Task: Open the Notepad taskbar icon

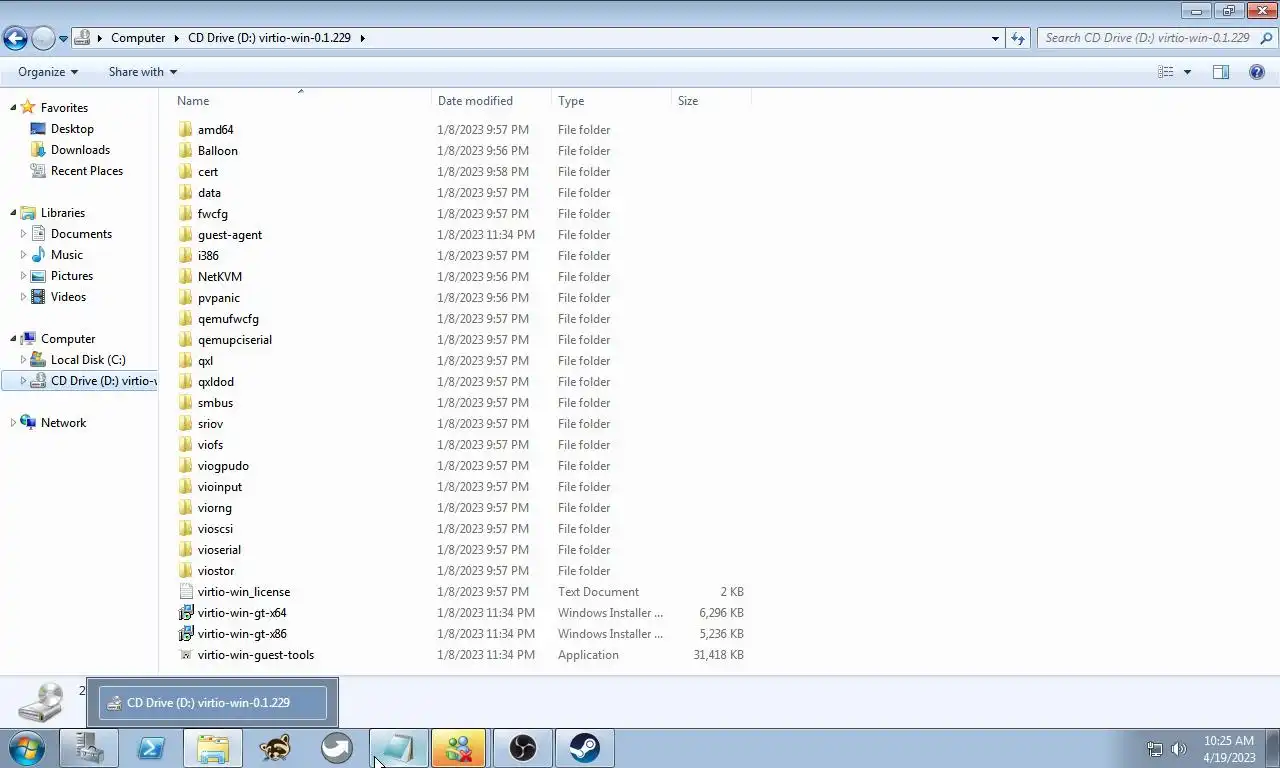Action: 399,748
